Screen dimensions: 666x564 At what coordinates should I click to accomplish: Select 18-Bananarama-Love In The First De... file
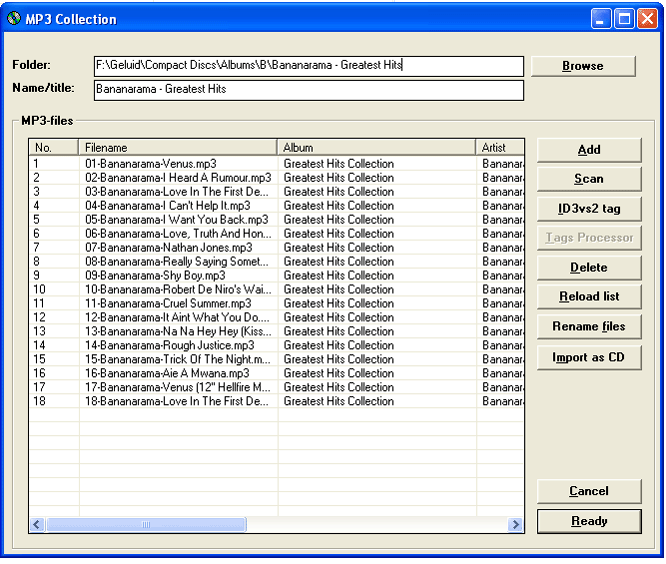tap(177, 401)
